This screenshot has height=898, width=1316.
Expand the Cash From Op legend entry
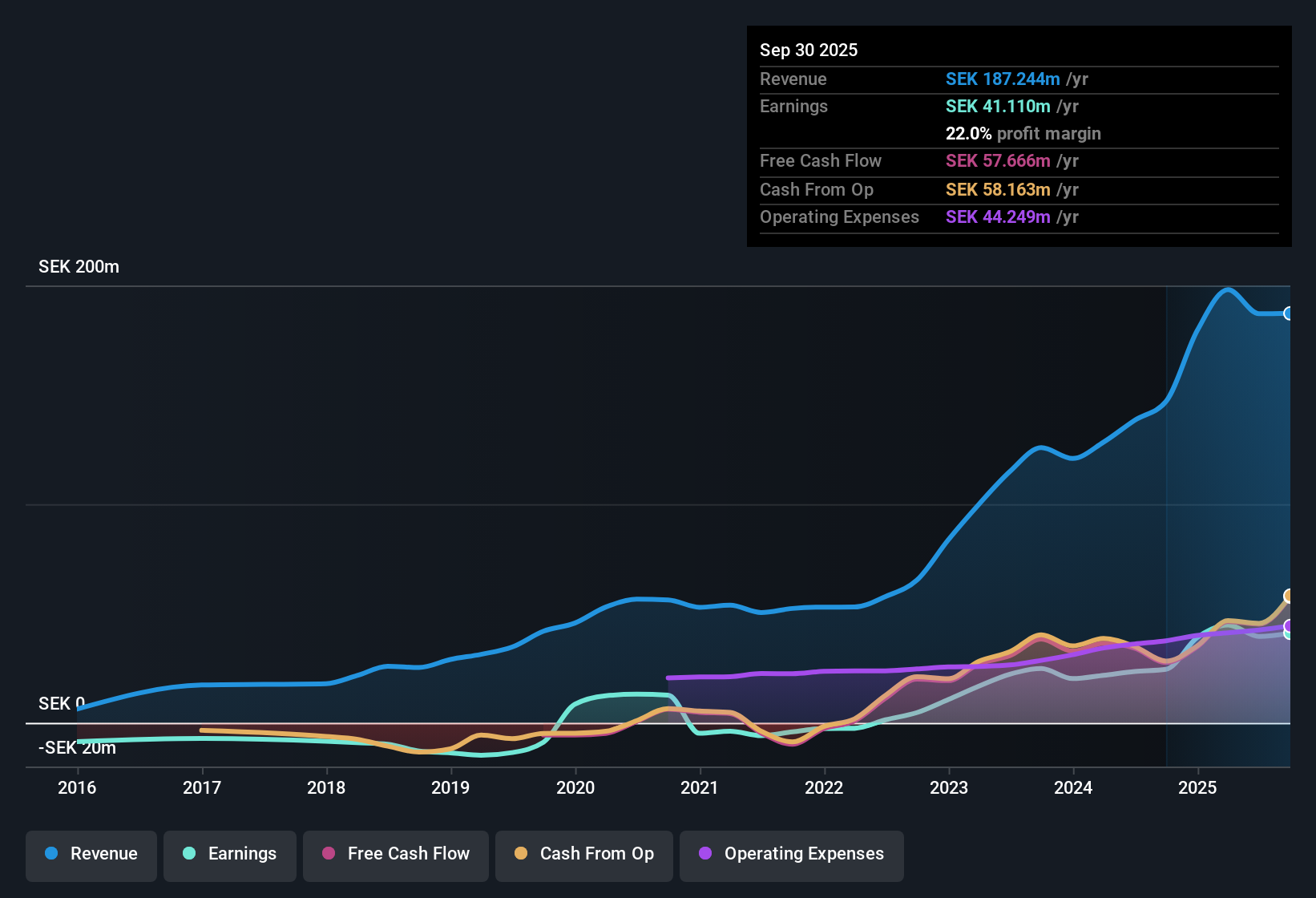(x=583, y=854)
